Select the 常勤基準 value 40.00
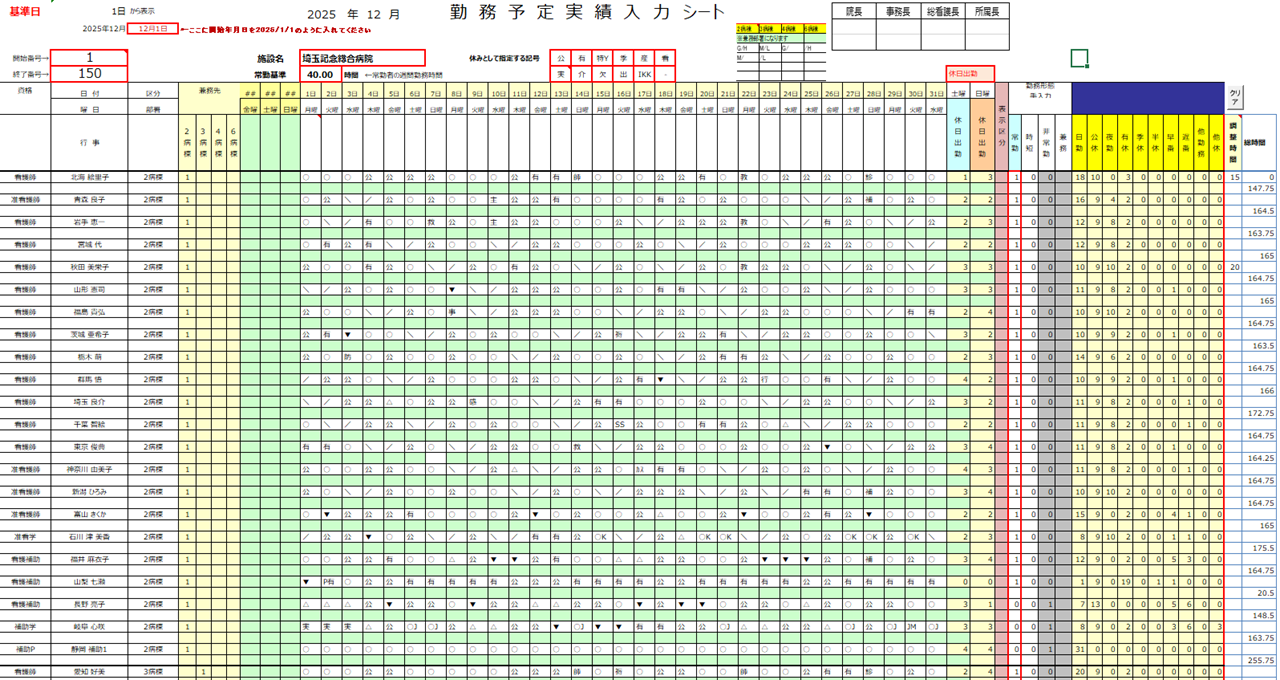This screenshot has width=1280, height=680. [320, 74]
